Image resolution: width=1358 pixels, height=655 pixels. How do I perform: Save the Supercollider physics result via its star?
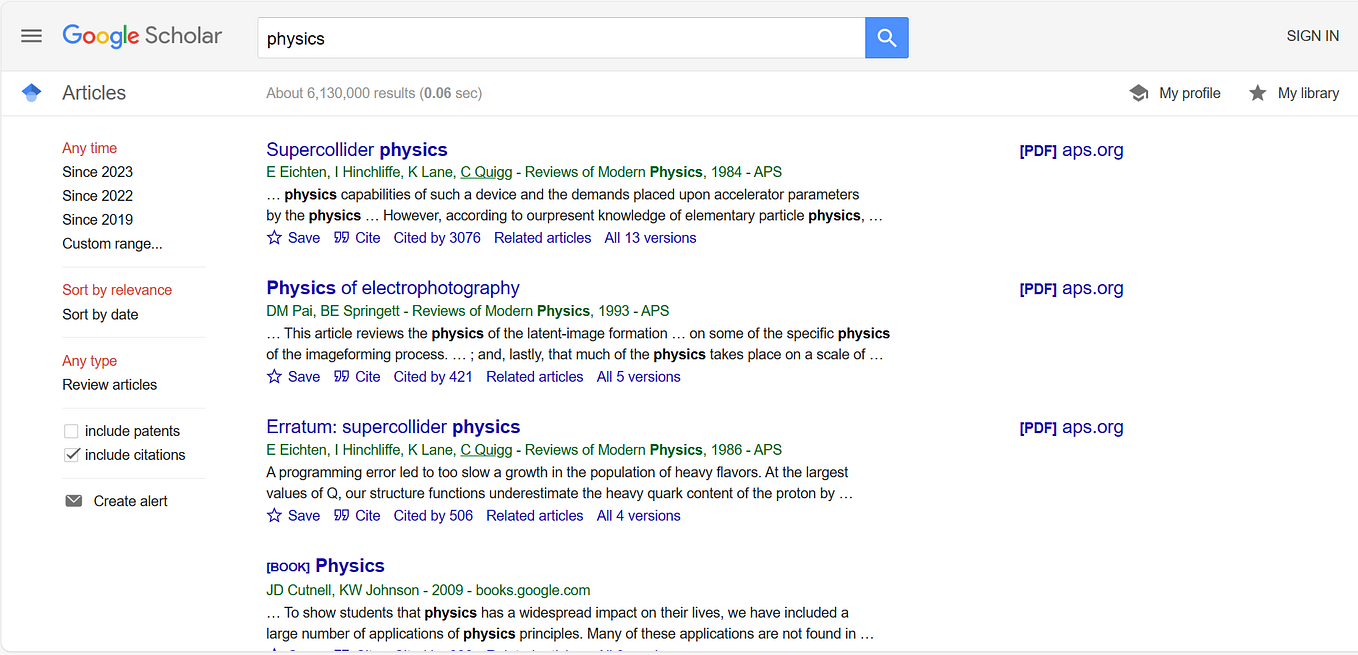point(274,237)
